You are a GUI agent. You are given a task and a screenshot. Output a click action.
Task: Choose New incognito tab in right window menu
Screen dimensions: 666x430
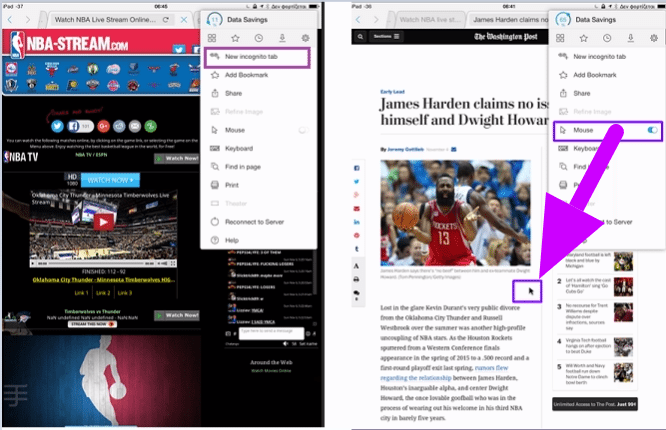[x=607, y=57]
